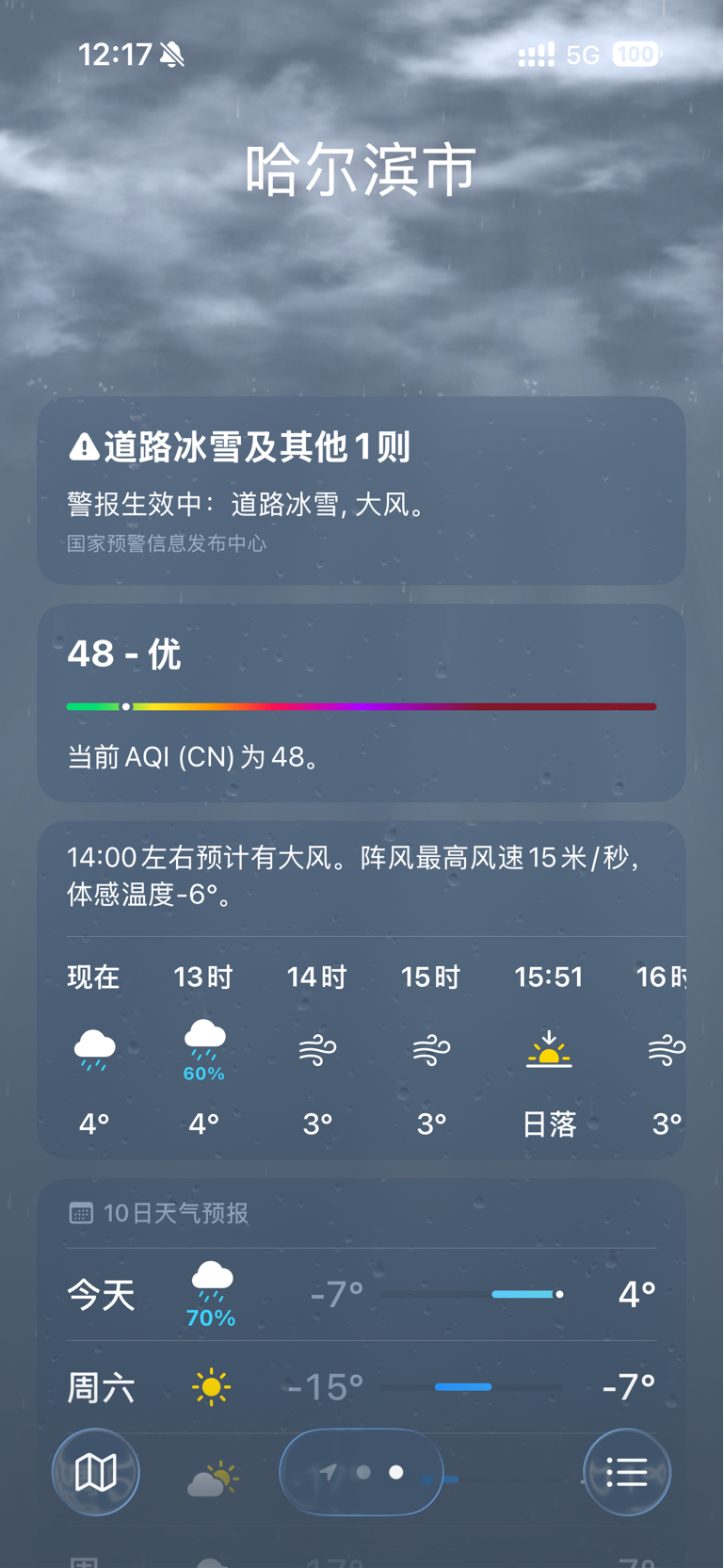Open the 道路冰雪 severe weather alert card
This screenshot has height=1568, width=724.
[362, 490]
